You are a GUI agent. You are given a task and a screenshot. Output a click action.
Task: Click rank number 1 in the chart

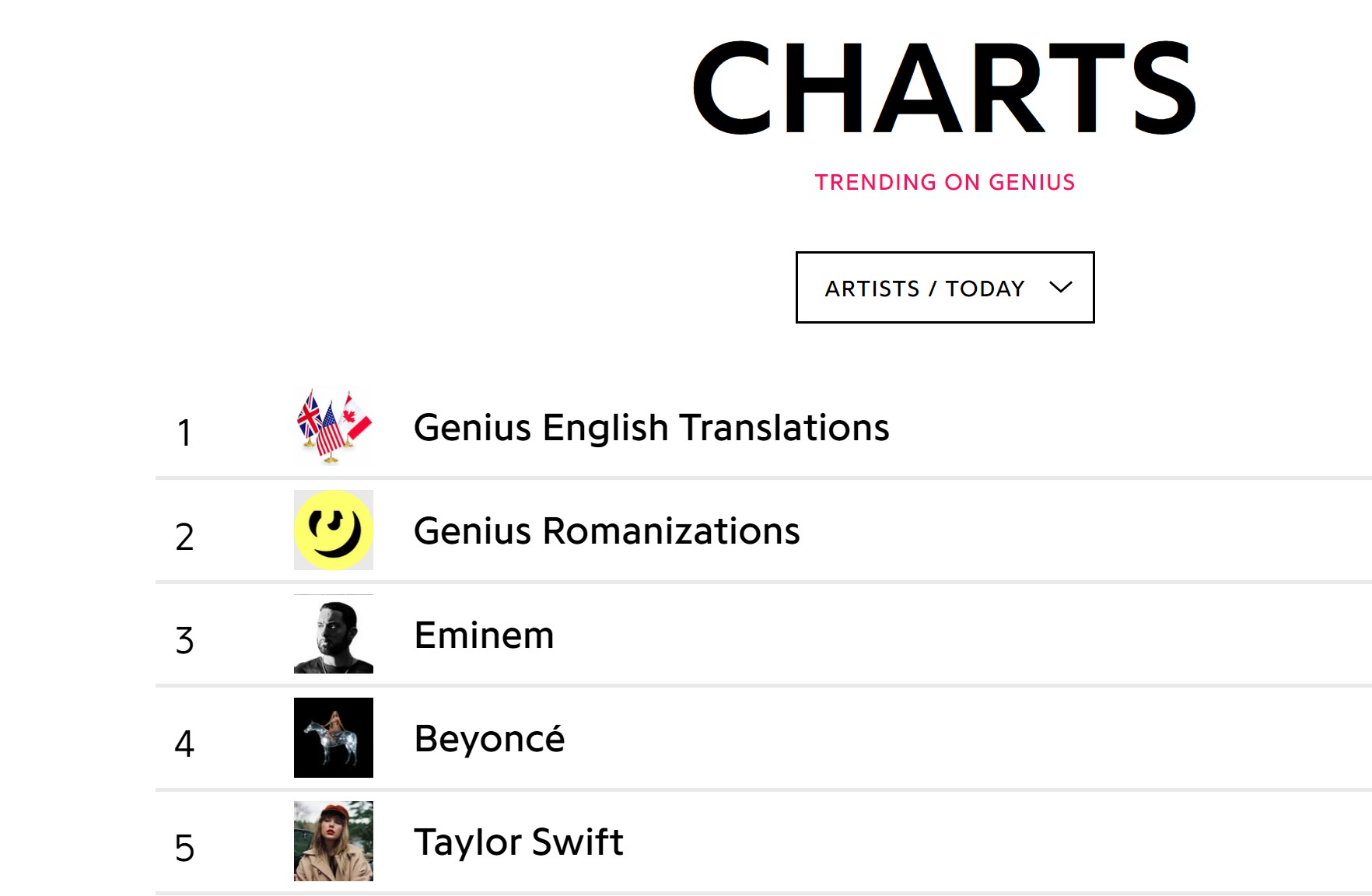[x=184, y=433]
